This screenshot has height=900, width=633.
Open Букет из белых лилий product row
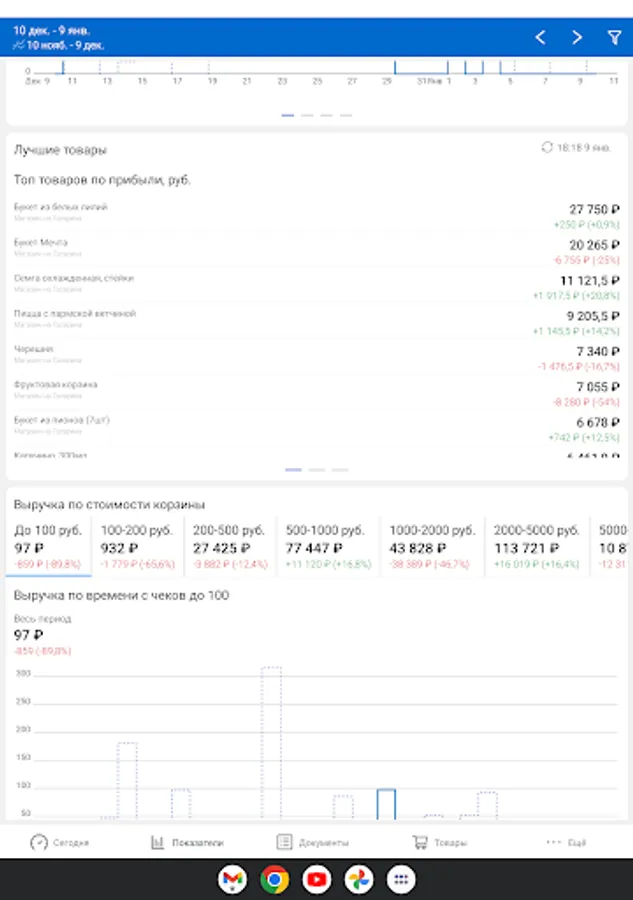pyautogui.click(x=316, y=211)
